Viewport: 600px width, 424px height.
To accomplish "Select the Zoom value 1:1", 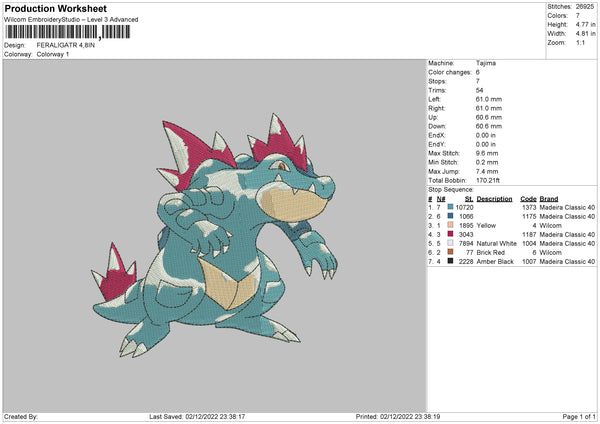I will click(580, 42).
